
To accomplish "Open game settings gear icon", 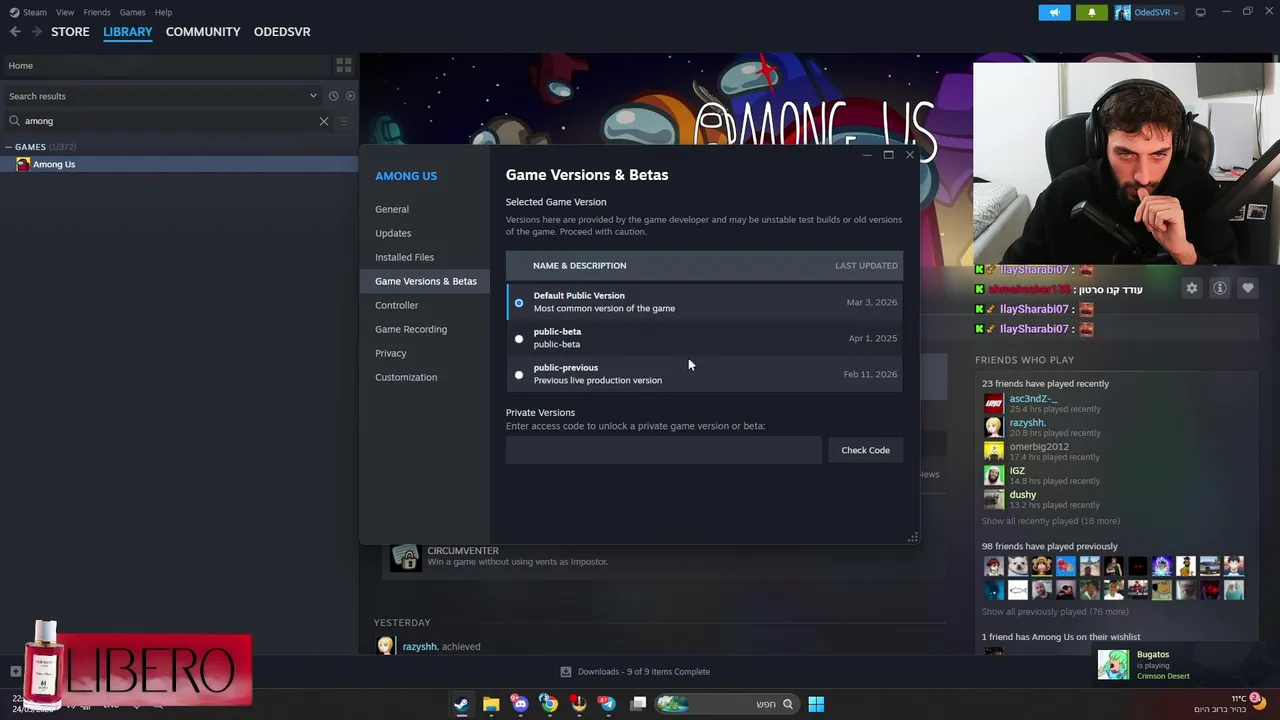I will 1191,288.
